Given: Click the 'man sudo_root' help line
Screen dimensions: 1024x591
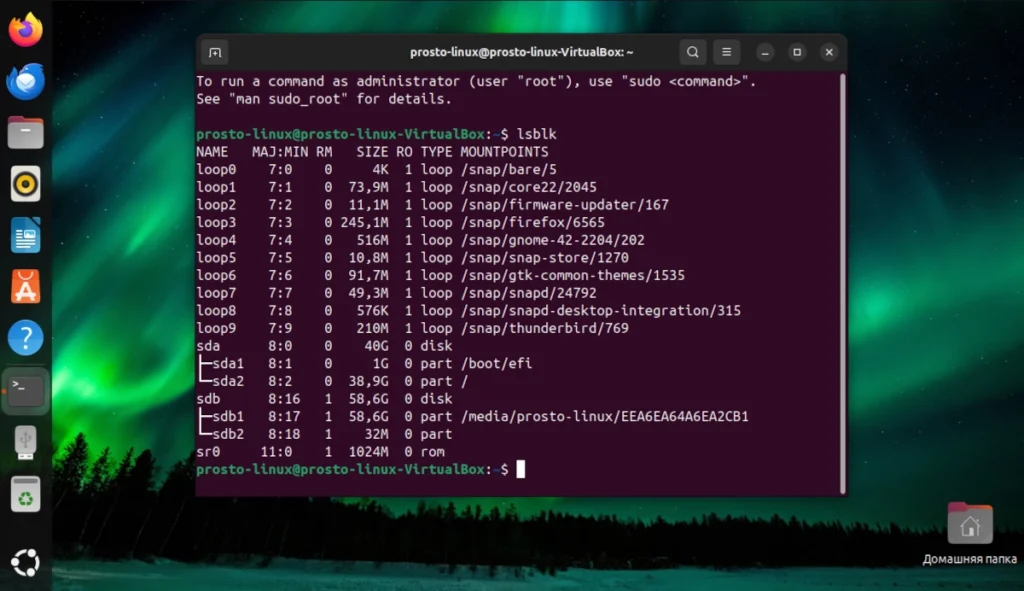Looking at the screenshot, I should click(x=324, y=99).
